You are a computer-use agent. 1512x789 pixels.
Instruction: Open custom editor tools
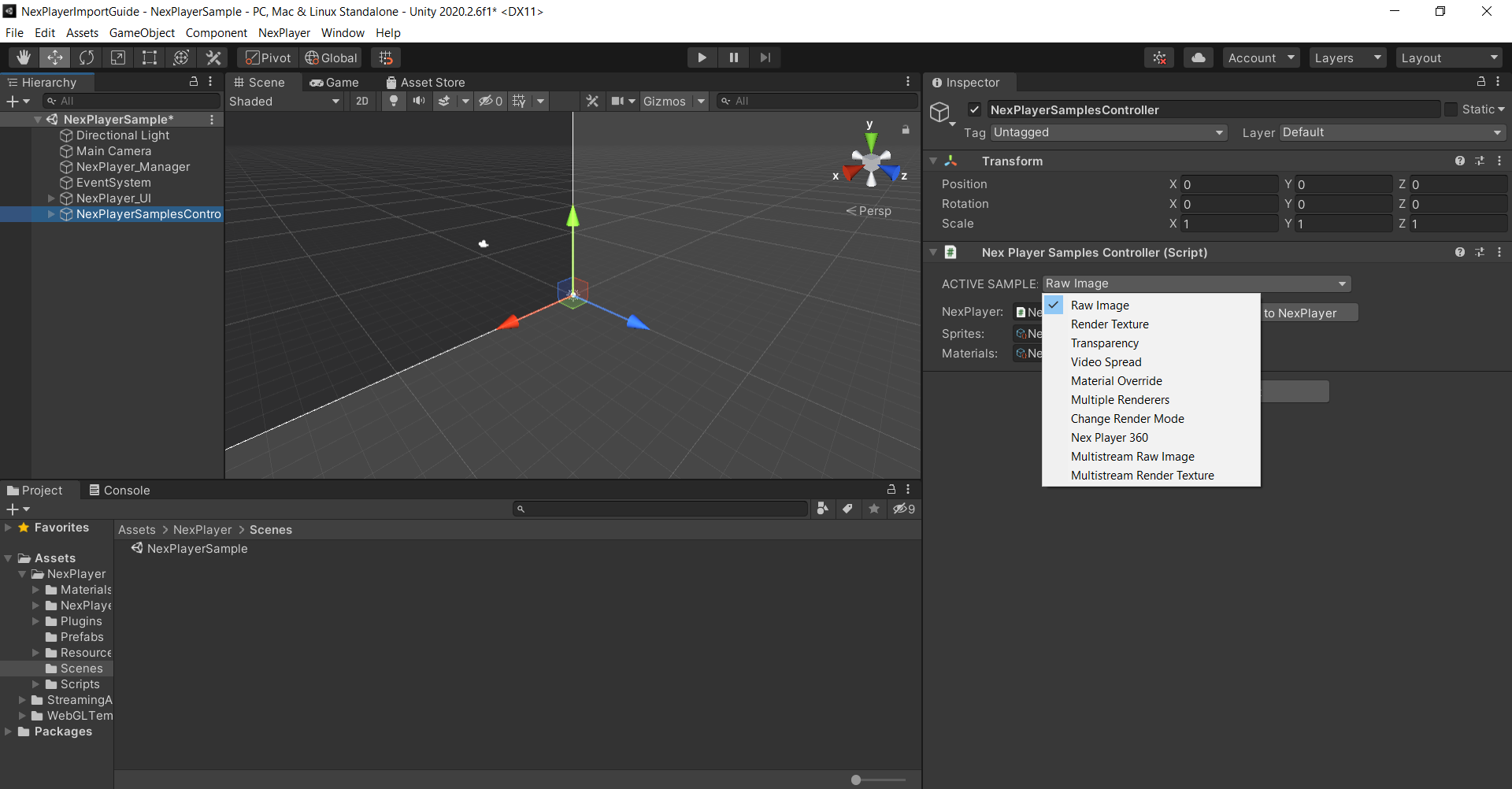(213, 57)
